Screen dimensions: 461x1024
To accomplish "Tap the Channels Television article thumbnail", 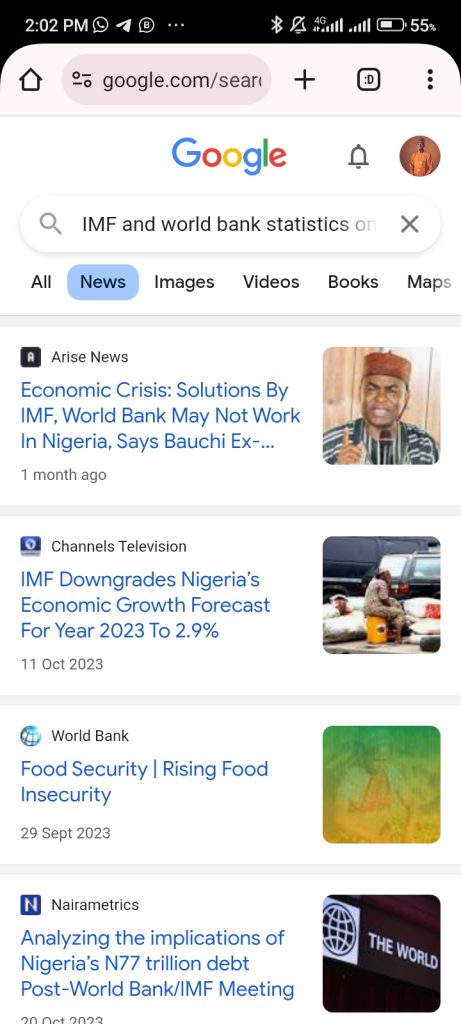I will (381, 595).
